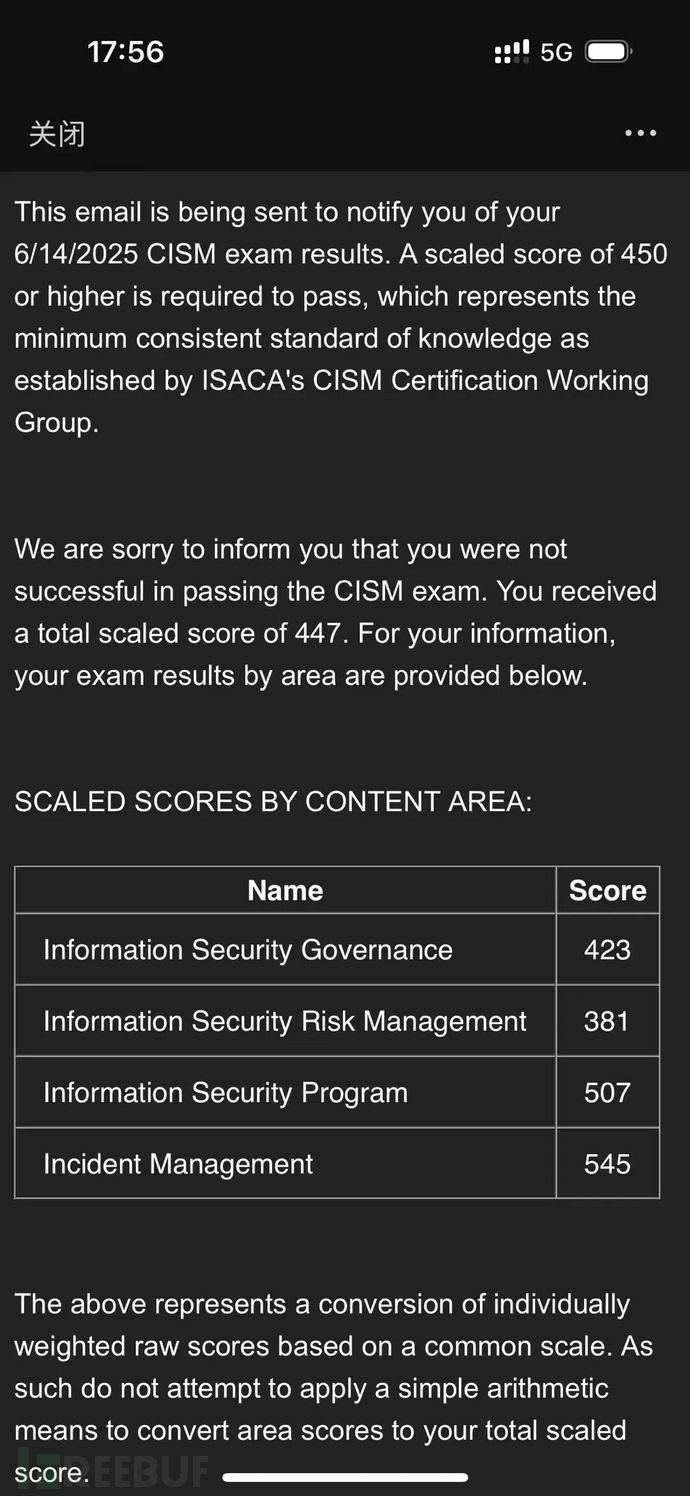Select the Information Security Program row
The image size is (690, 1496).
[226, 1092]
